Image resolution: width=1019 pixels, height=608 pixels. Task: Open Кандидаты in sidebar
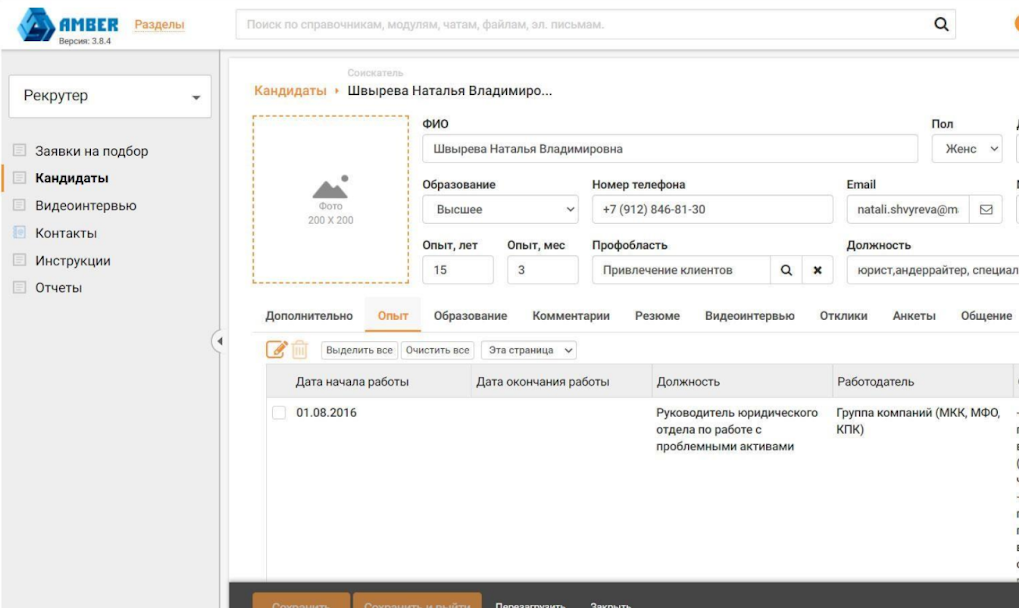[x=71, y=178]
